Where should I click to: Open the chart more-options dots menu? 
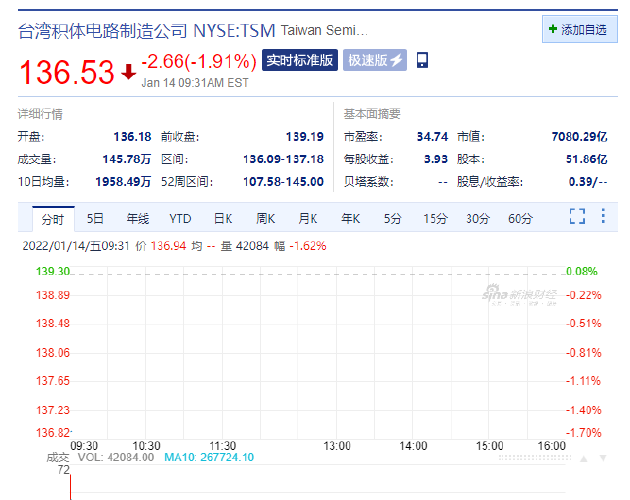(x=603, y=216)
